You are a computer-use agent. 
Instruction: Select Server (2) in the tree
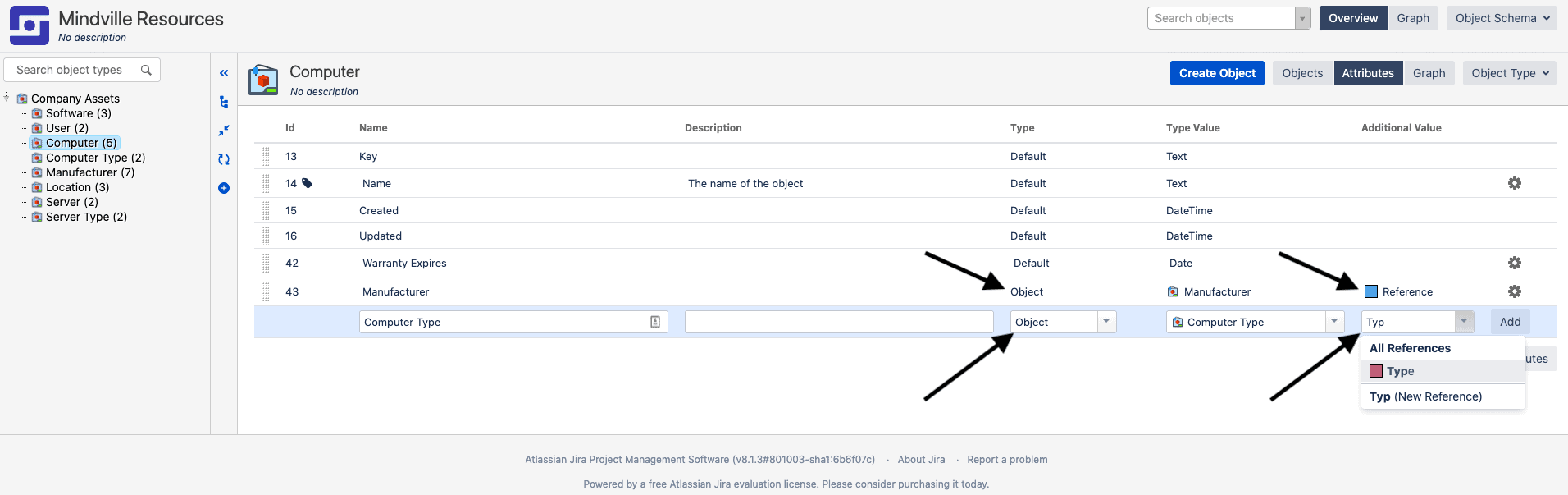tap(72, 202)
